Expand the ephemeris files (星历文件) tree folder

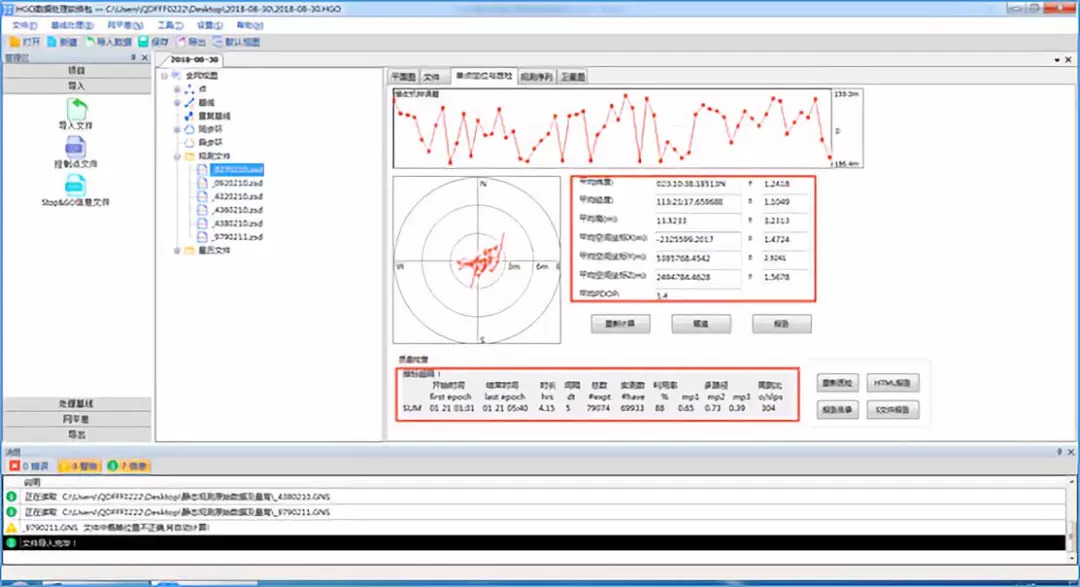click(178, 251)
